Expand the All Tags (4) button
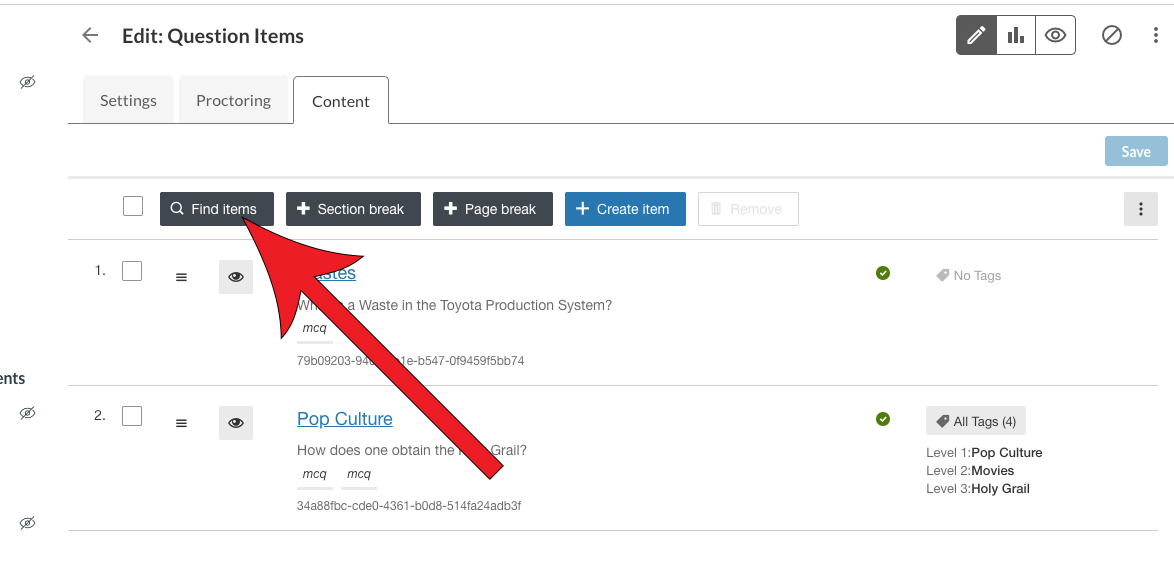1174x567 pixels. (976, 421)
